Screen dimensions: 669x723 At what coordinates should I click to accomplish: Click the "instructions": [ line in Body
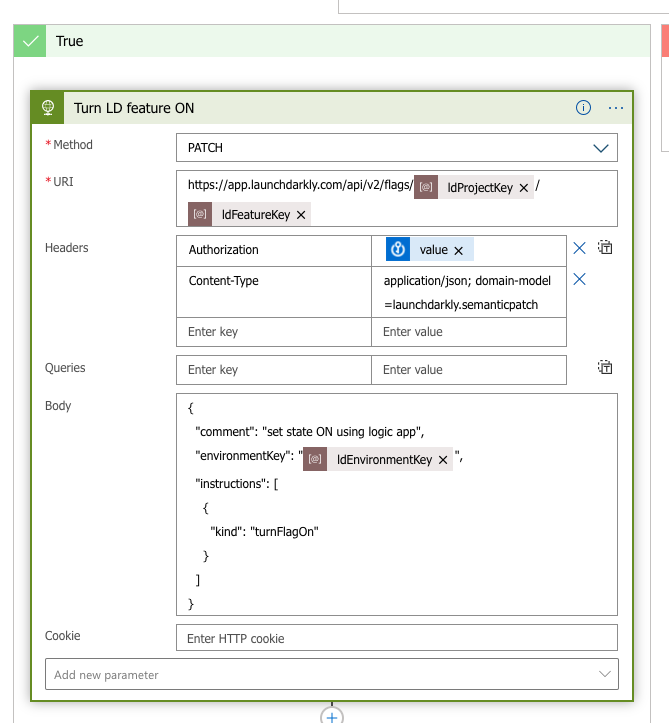click(237, 484)
